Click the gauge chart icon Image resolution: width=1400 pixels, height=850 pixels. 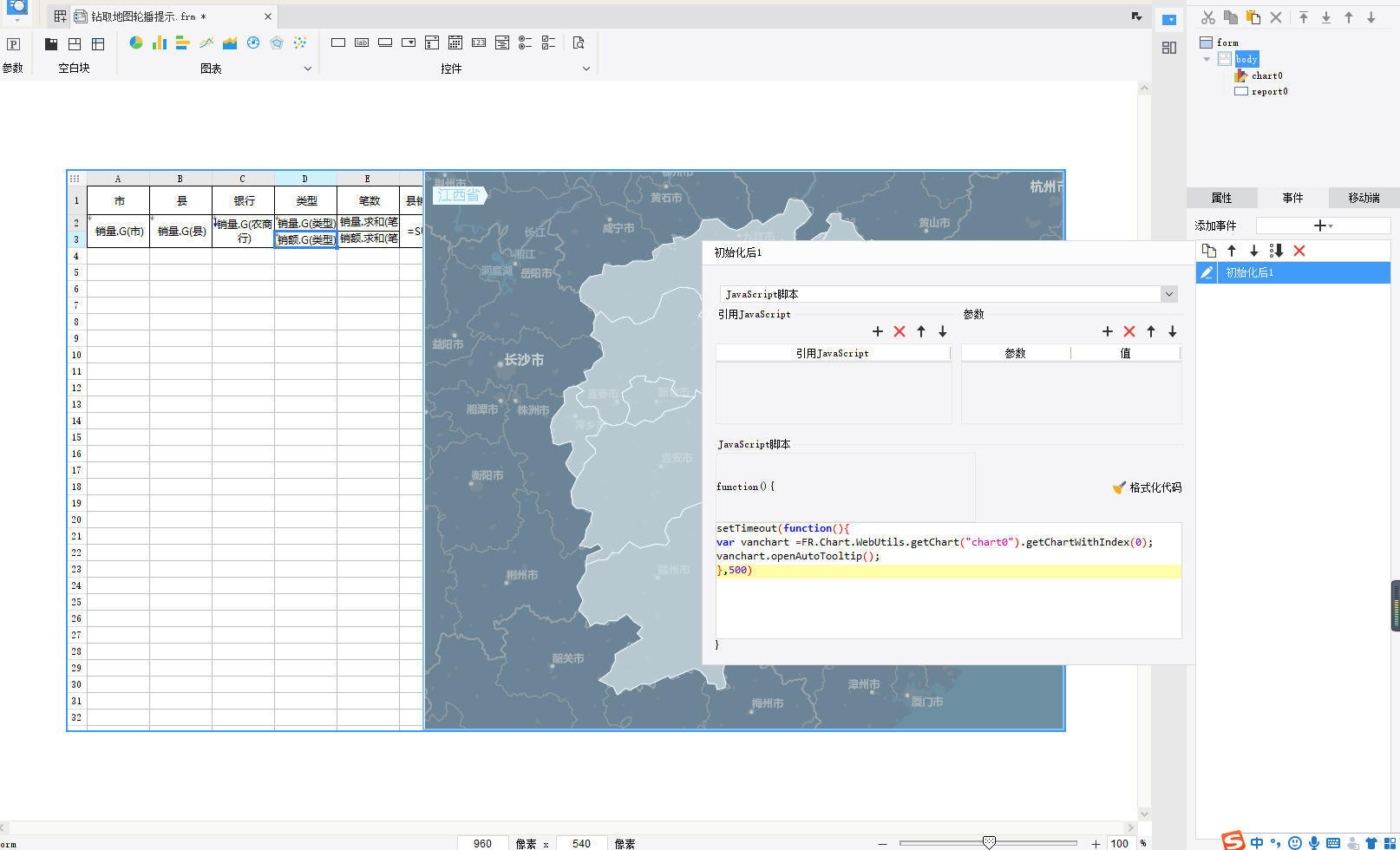click(253, 42)
